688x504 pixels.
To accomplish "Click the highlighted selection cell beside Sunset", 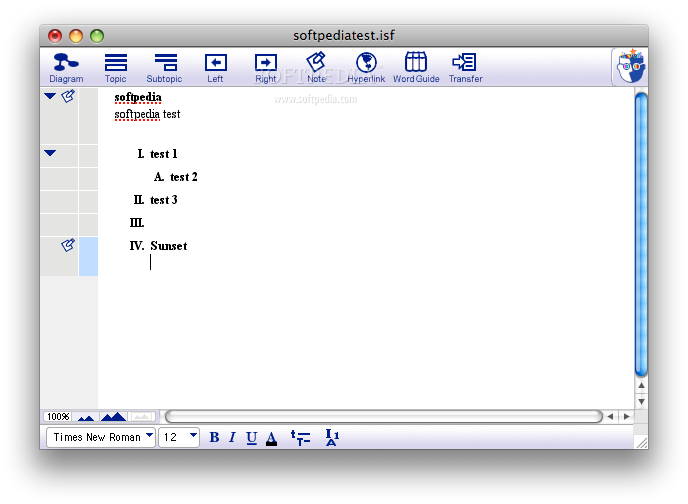I will pos(88,256).
